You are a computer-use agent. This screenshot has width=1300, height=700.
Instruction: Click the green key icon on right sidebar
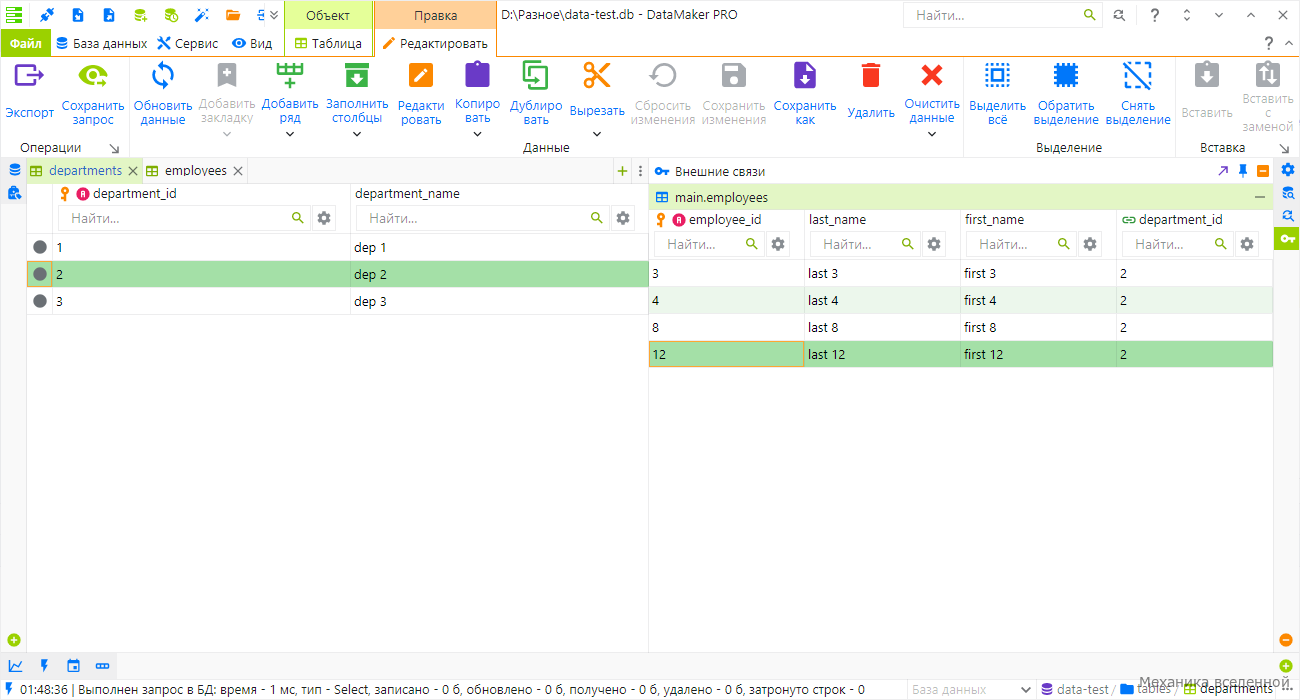coord(1287,238)
